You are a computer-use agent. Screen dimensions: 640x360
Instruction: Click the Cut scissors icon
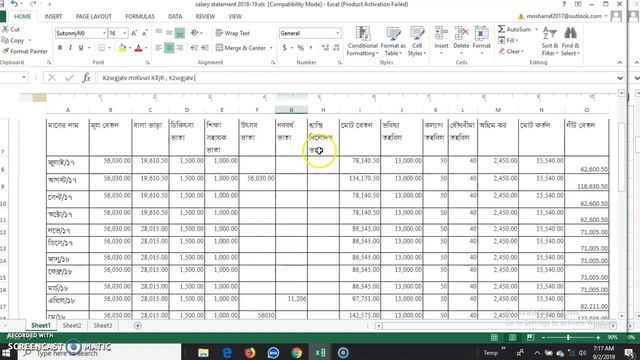pos(5,29)
